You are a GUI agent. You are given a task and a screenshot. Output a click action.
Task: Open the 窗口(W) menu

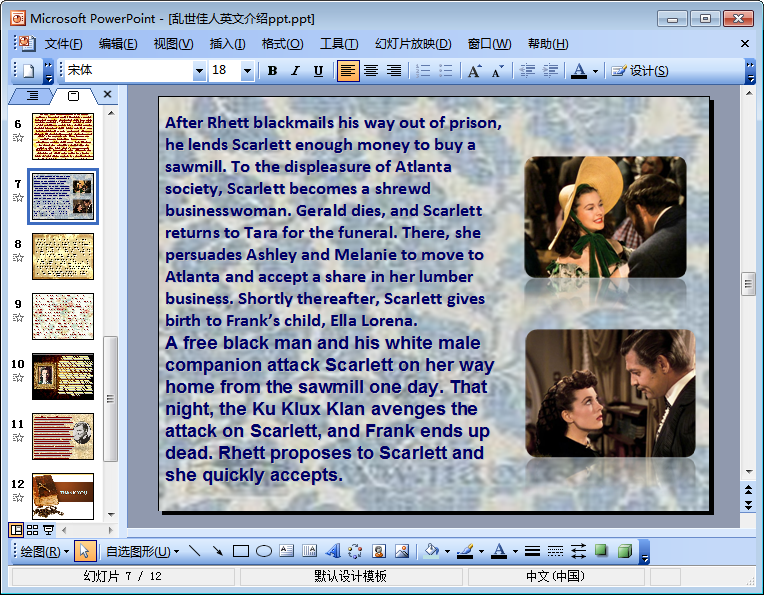pos(489,44)
